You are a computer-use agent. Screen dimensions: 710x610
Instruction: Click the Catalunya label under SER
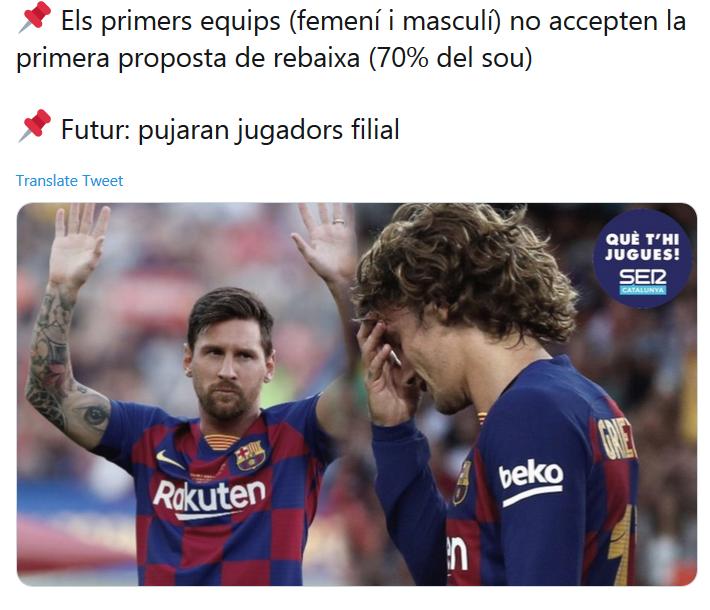643,290
